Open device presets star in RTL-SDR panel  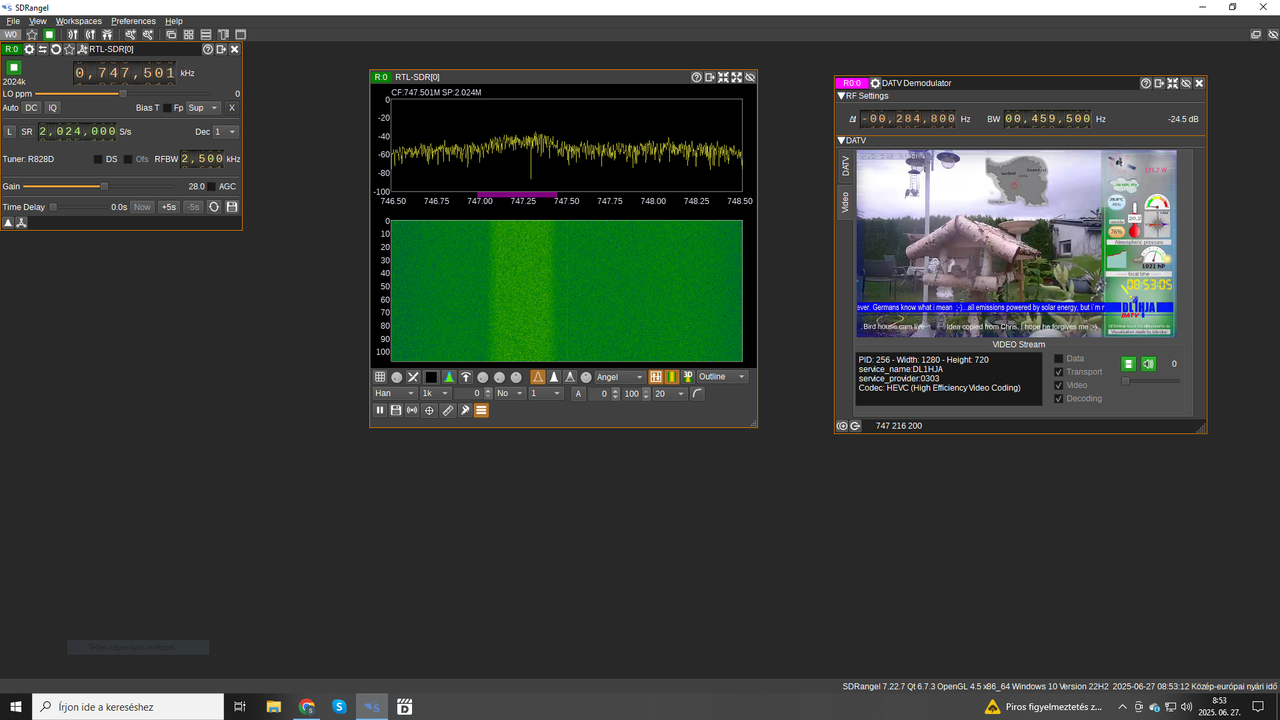pos(69,49)
